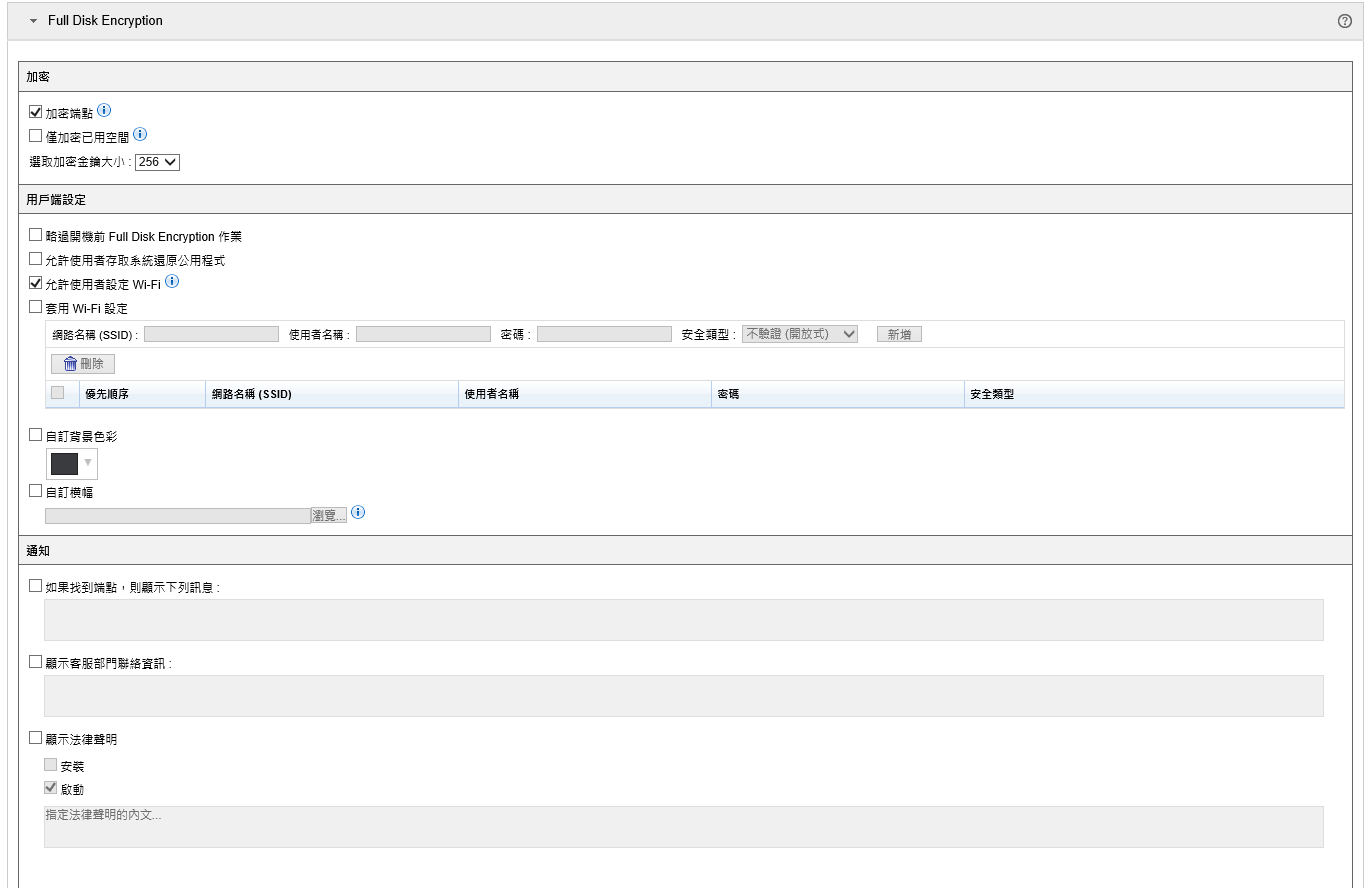
Task: Uncheck the 加密端點 checkbox
Action: (36, 112)
